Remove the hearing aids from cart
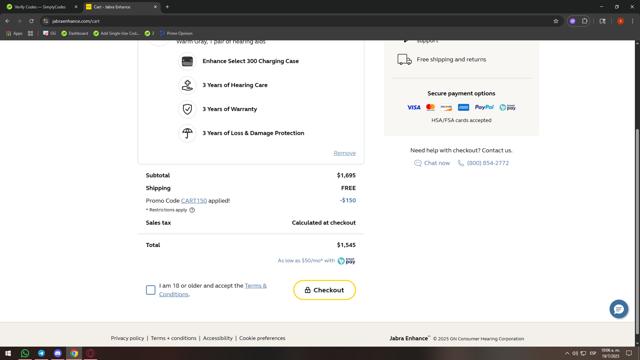 pyautogui.click(x=344, y=153)
